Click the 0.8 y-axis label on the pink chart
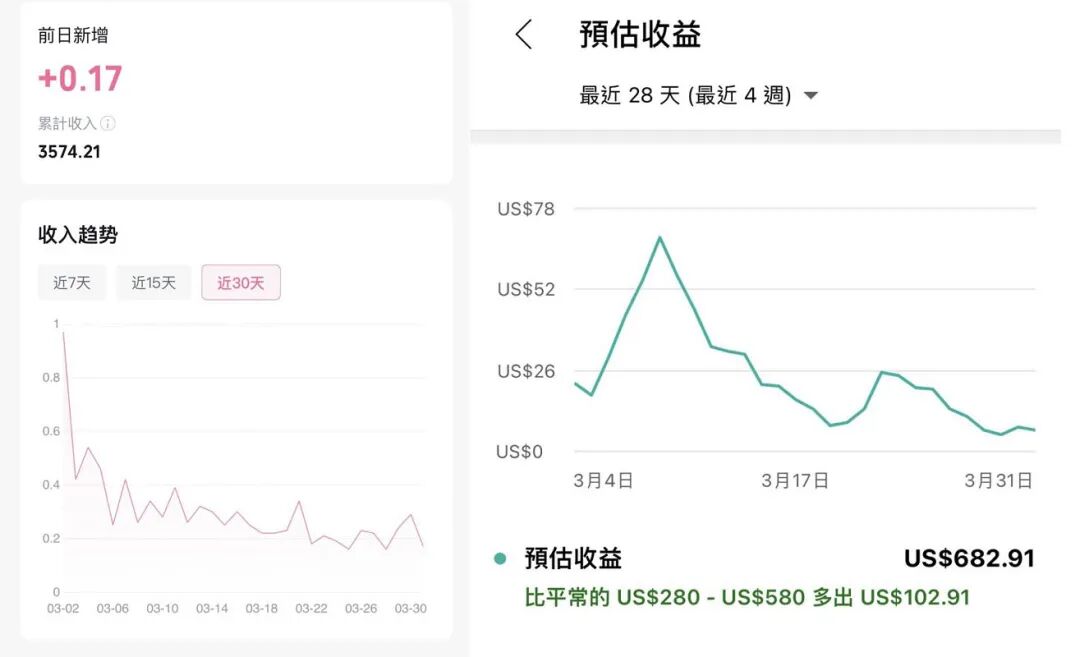This screenshot has width=1080, height=657. [x=51, y=377]
